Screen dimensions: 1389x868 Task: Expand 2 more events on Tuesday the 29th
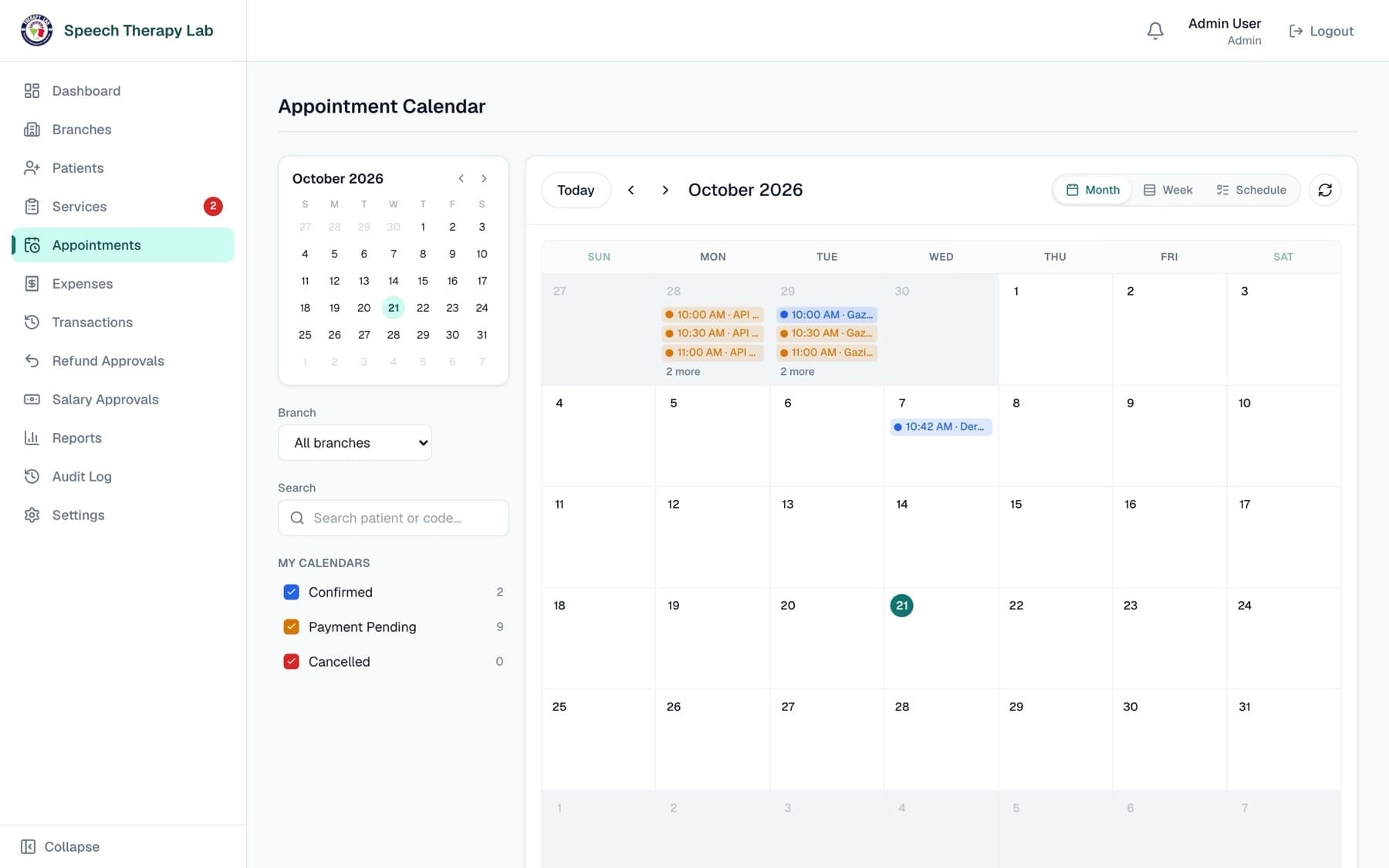pos(797,372)
